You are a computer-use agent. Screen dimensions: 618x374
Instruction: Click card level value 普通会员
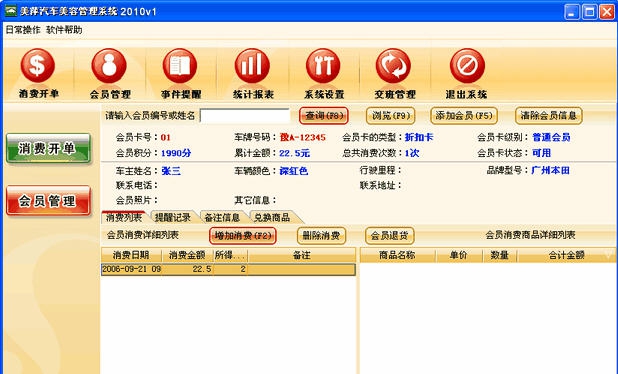tap(551, 137)
